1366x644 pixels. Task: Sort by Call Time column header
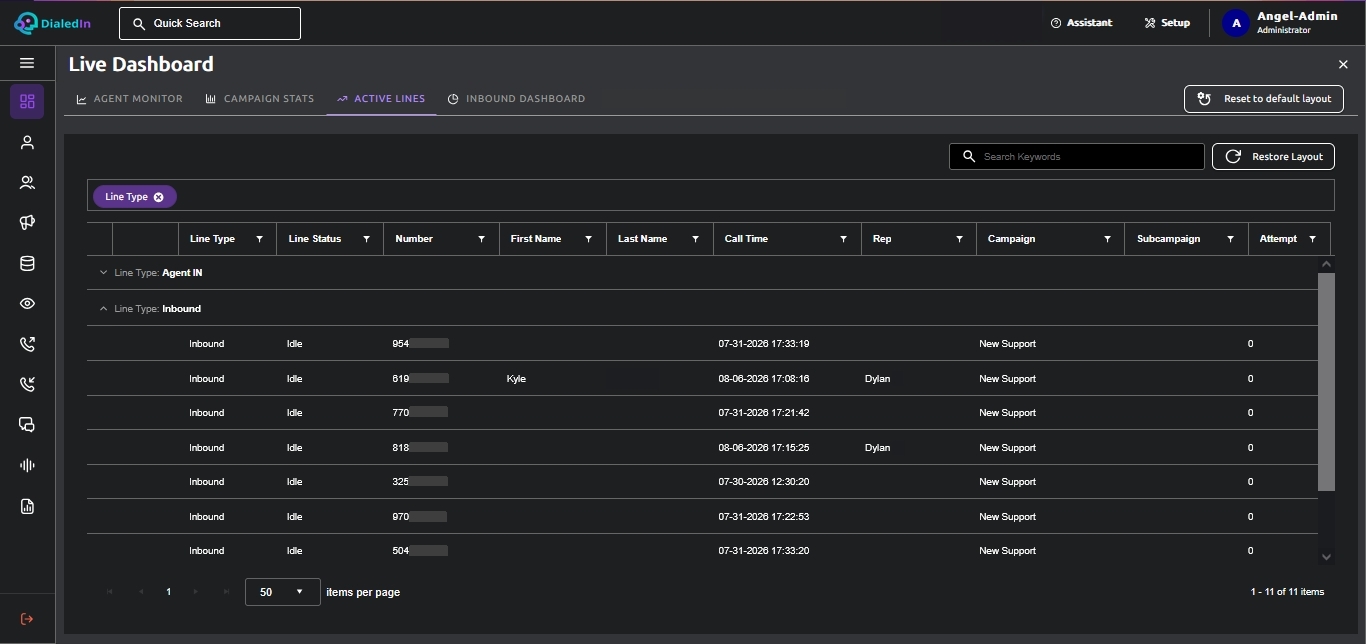click(x=746, y=239)
